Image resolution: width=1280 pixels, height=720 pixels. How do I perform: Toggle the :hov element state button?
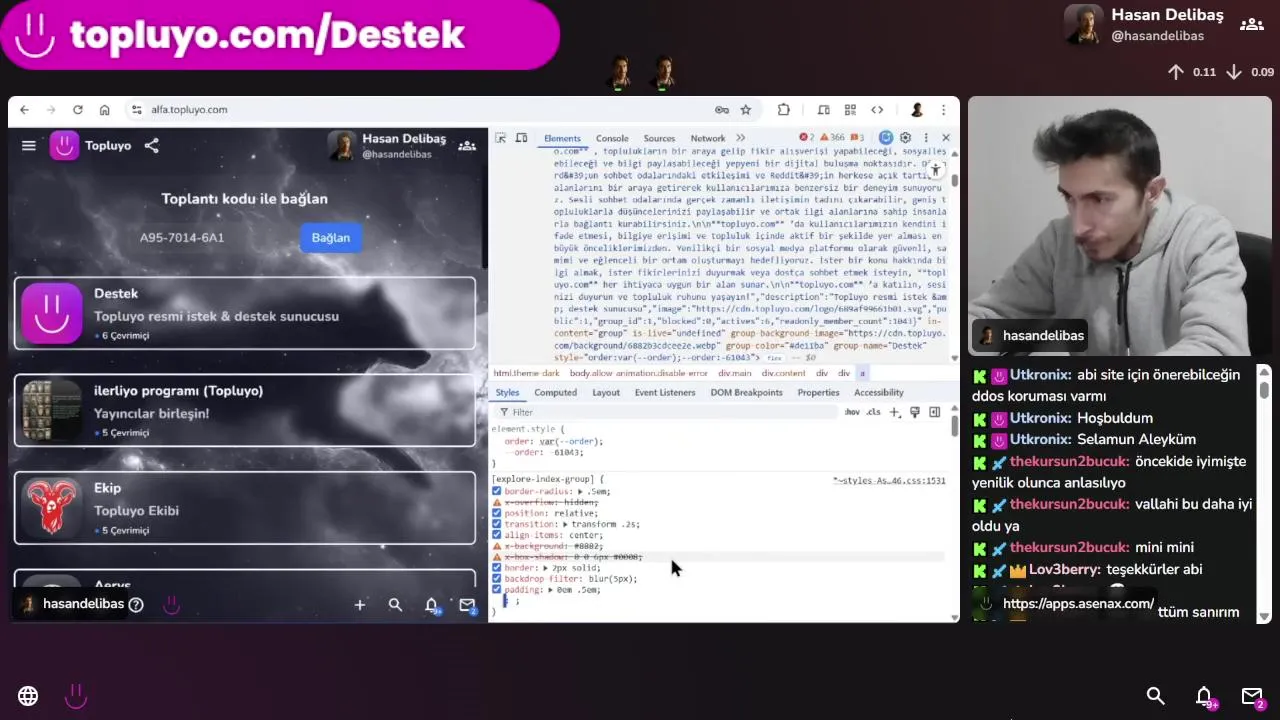click(852, 412)
